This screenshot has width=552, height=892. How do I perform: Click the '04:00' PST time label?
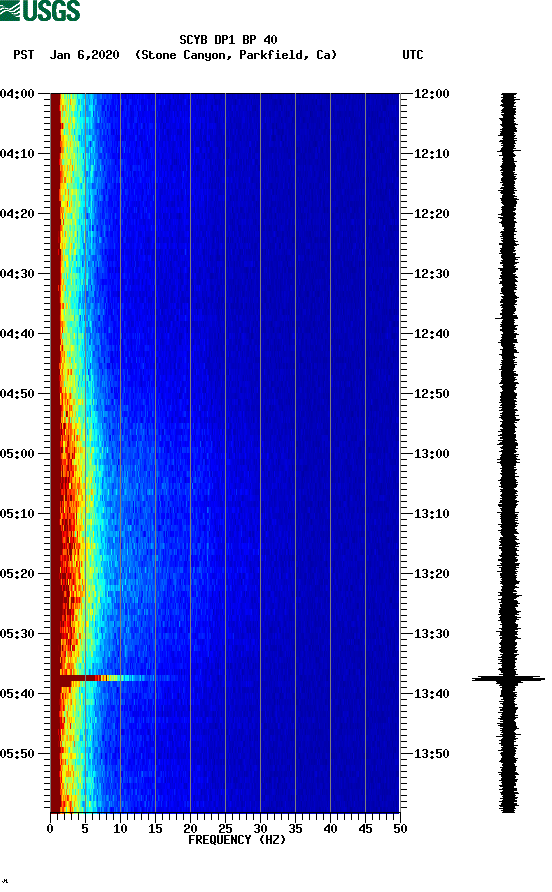pos(18,94)
